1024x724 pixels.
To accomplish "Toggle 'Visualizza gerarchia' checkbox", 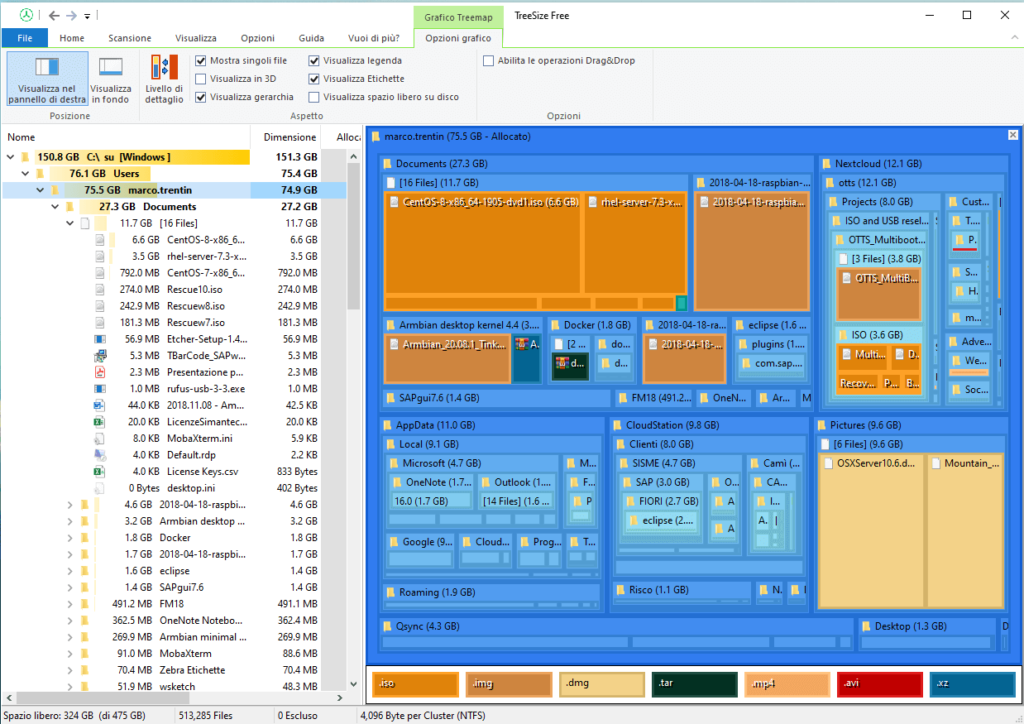I will pos(200,97).
